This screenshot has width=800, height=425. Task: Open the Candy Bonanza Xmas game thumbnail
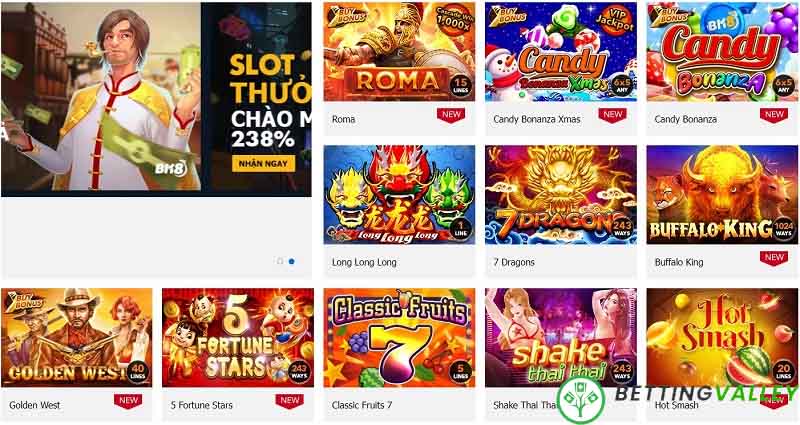561,52
